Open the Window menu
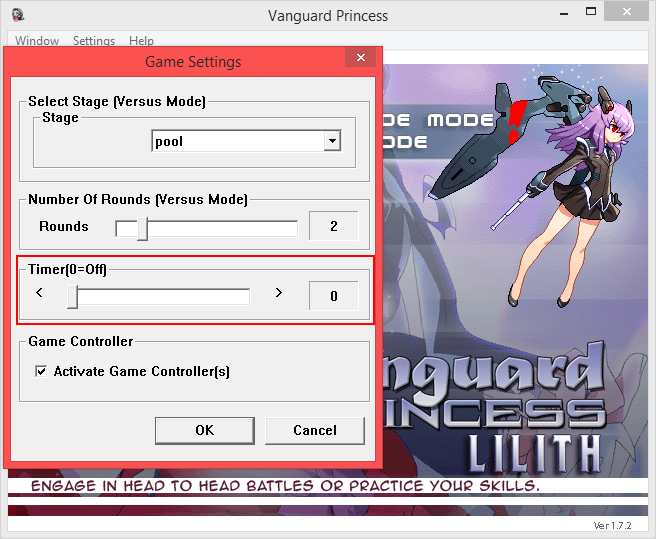Screen dimensions: 656x539 [37, 41]
